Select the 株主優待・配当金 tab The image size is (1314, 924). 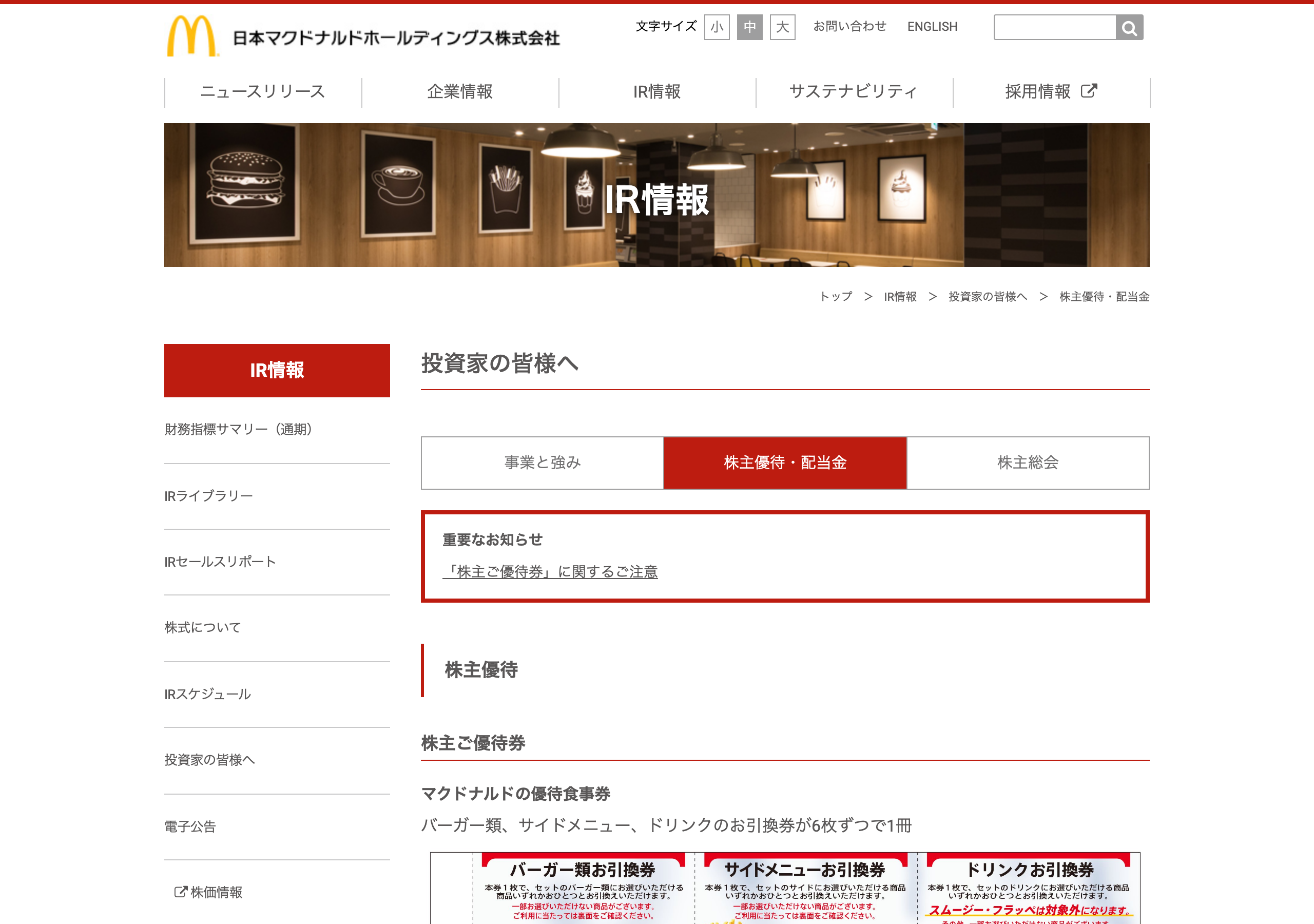click(785, 463)
